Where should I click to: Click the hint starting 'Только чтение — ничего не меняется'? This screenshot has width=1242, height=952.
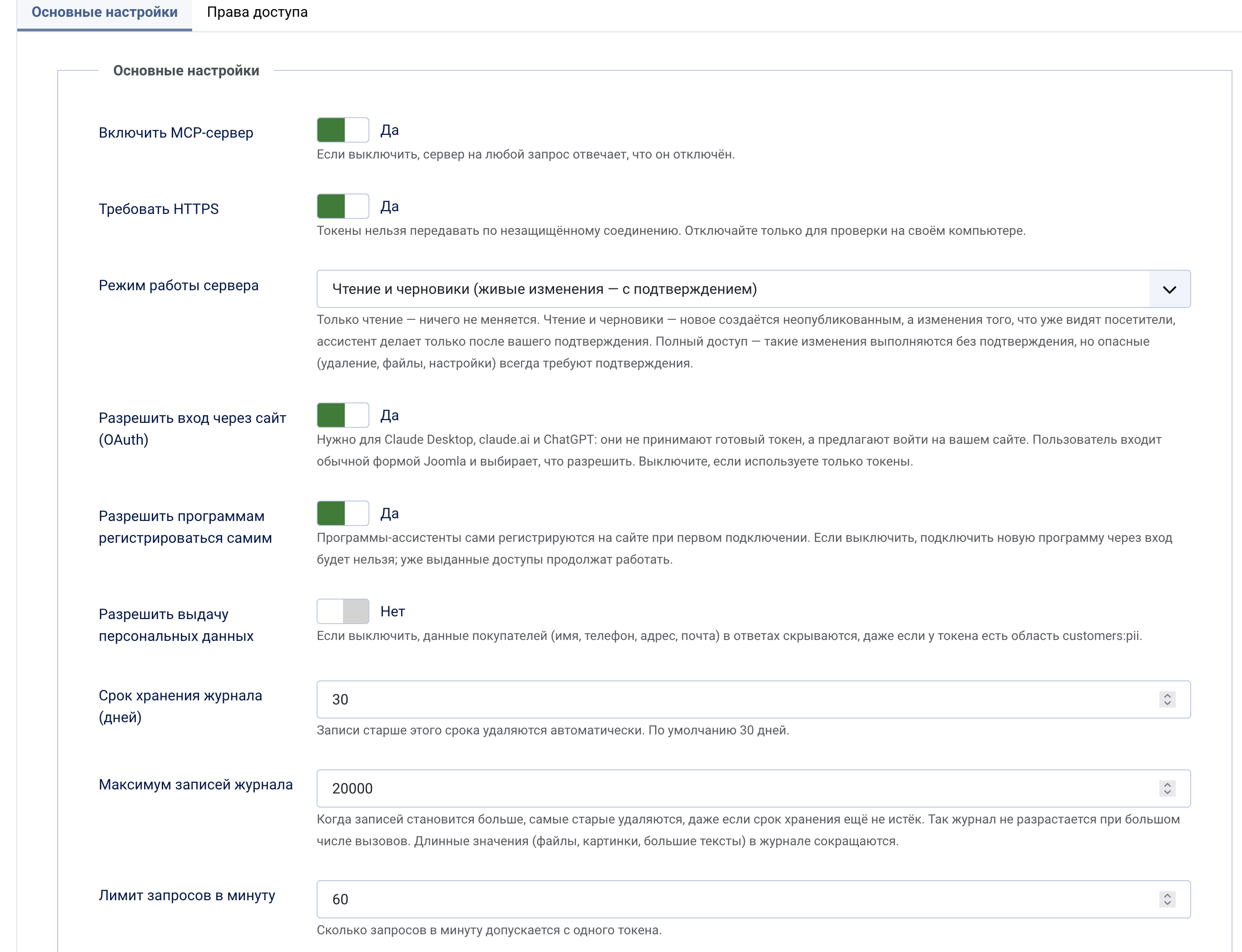(746, 341)
